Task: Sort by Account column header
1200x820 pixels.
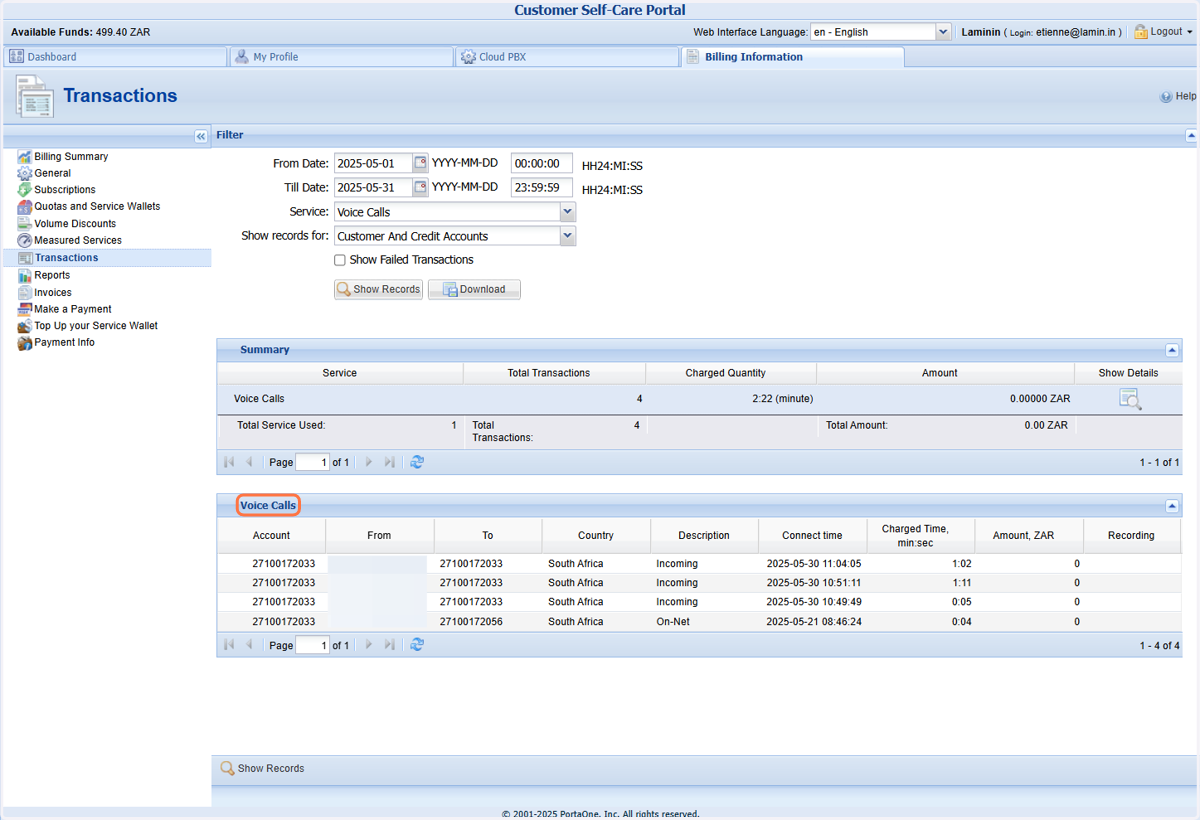Action: point(271,536)
